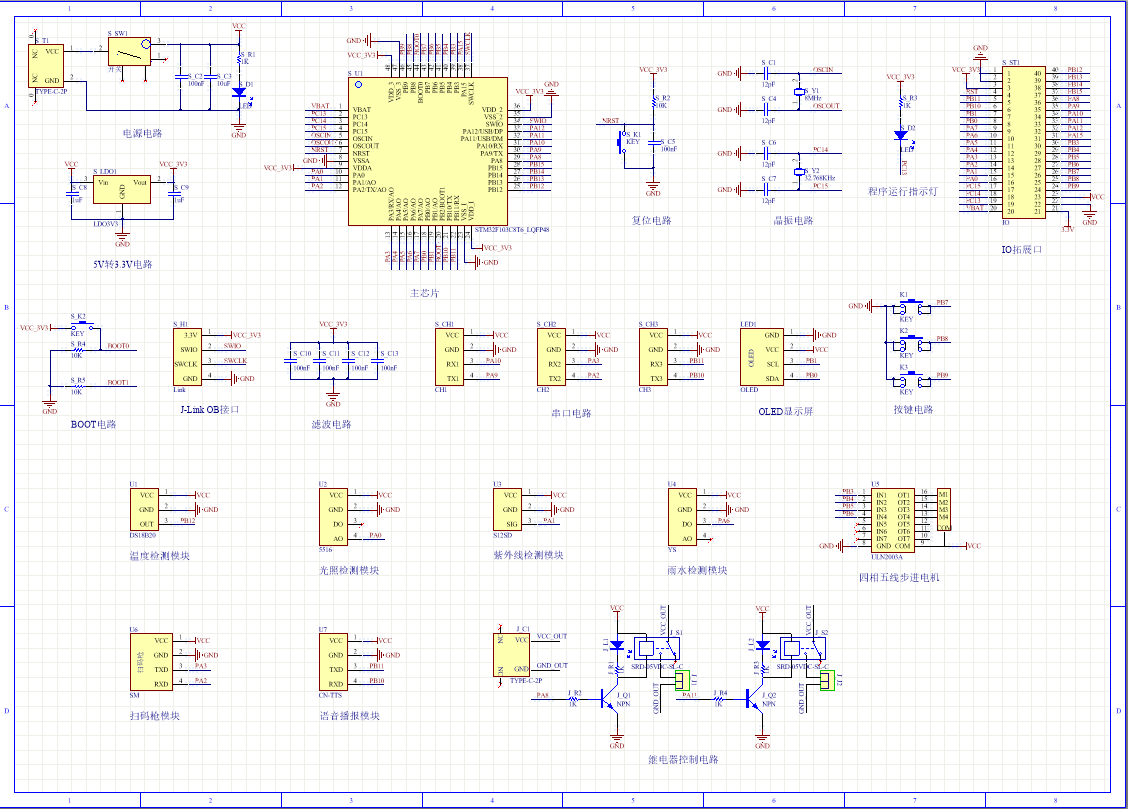The image size is (1128, 809).
Task: Select the U4 YS rain sensor block
Action: click(x=682, y=517)
